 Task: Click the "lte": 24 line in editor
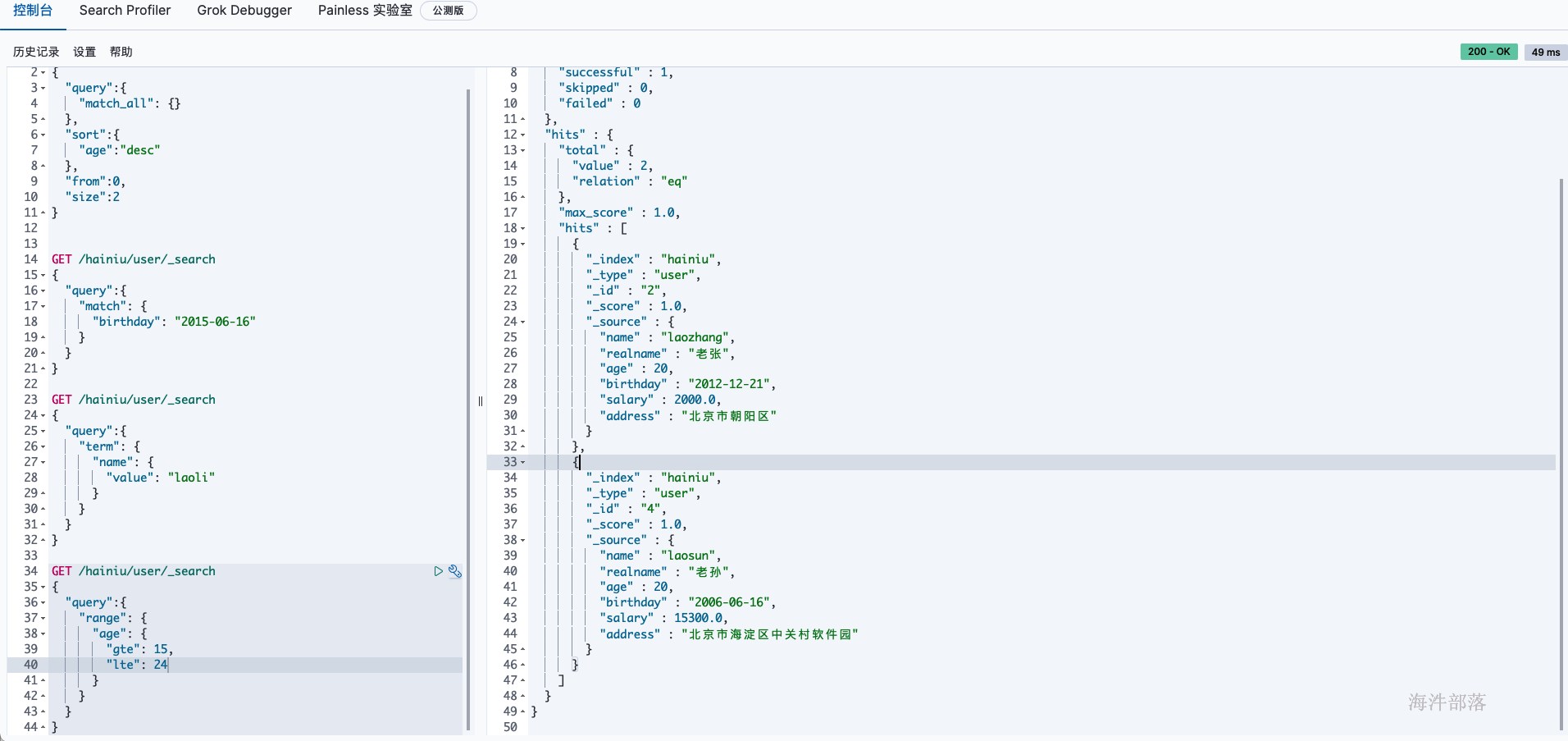click(137, 665)
